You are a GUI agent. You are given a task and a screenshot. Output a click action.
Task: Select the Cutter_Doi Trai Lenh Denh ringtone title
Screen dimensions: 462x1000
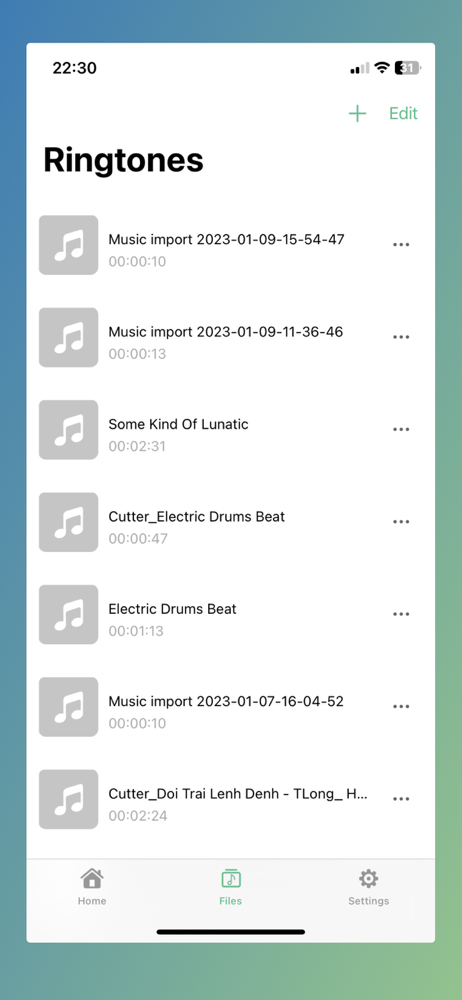(x=238, y=794)
